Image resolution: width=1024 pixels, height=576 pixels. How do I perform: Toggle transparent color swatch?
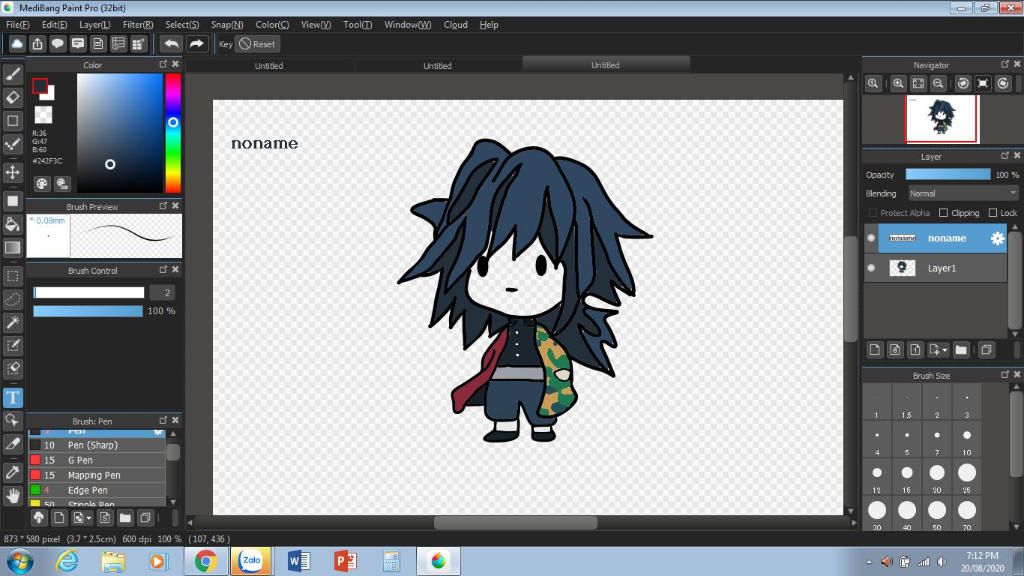click(x=43, y=115)
